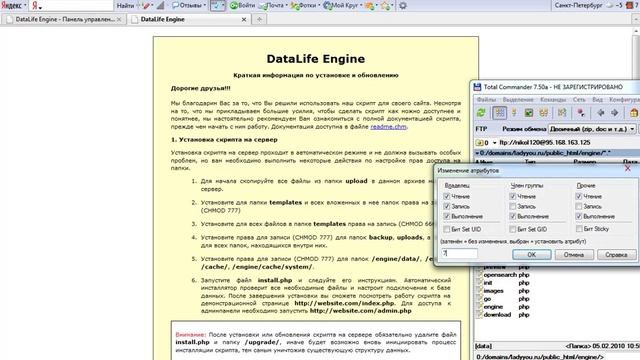Enable the 'Бит Set GID' checkbox
This screenshot has height=360, width=640.
click(x=513, y=229)
